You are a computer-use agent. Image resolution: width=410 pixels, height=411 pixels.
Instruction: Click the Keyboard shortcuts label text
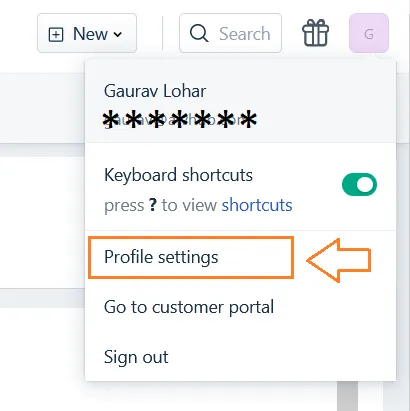[x=178, y=175]
